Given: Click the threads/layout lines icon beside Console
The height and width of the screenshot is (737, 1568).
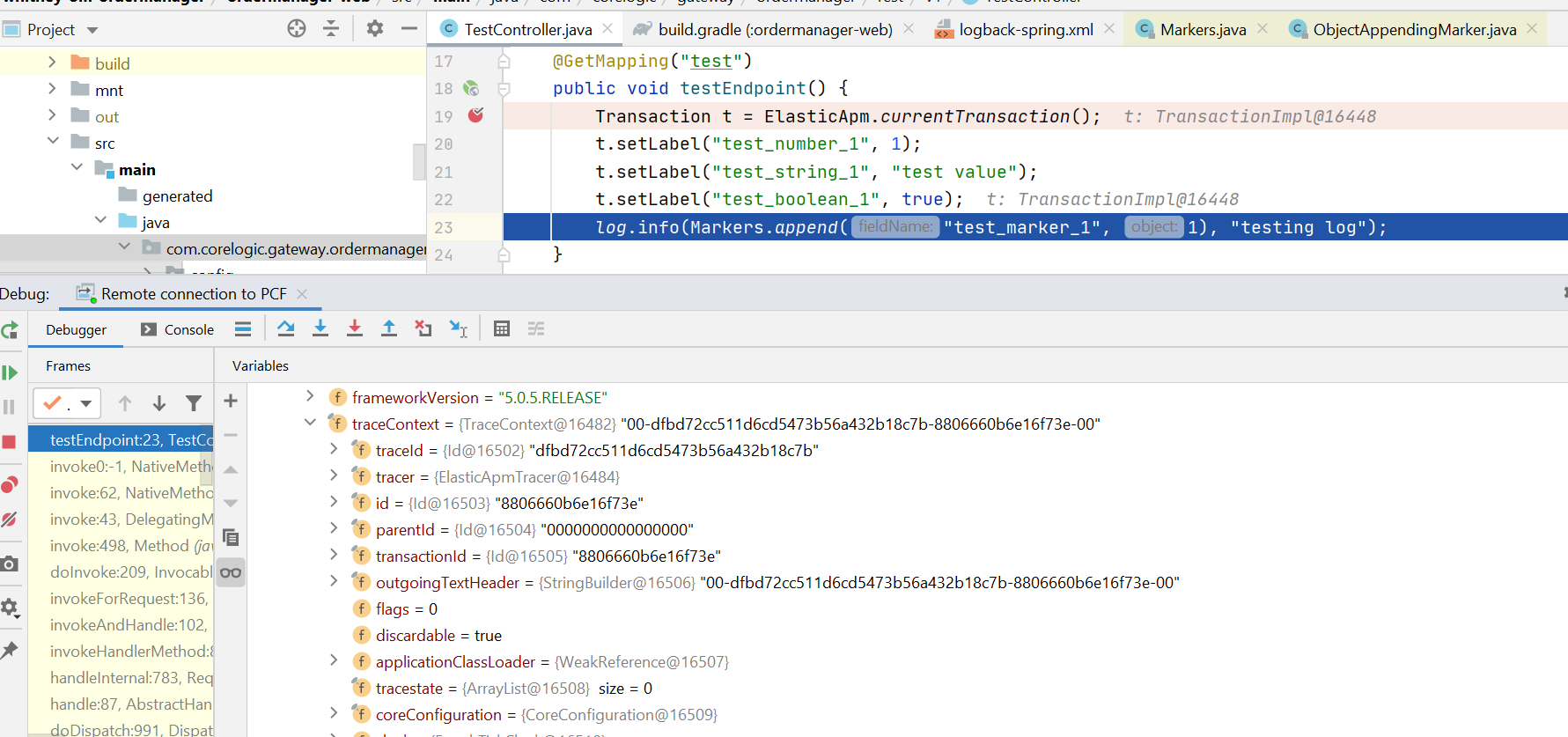Looking at the screenshot, I should (x=243, y=328).
